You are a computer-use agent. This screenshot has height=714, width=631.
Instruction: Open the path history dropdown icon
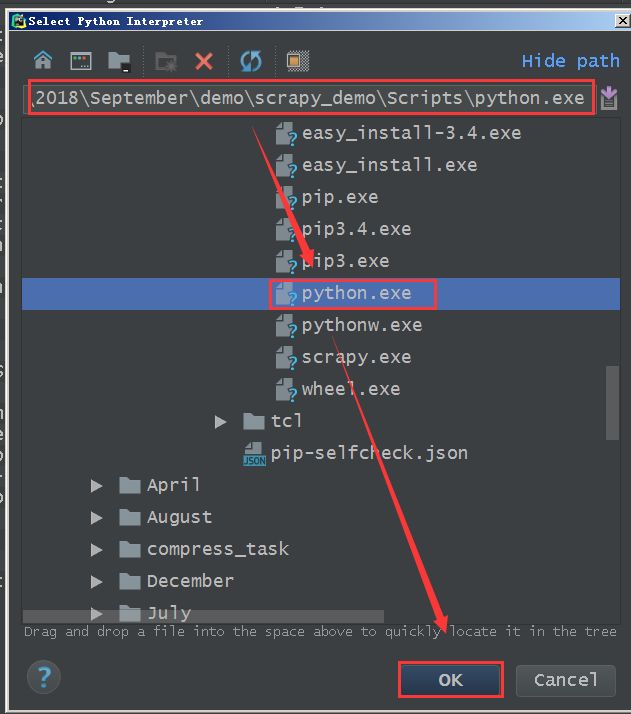[x=609, y=98]
